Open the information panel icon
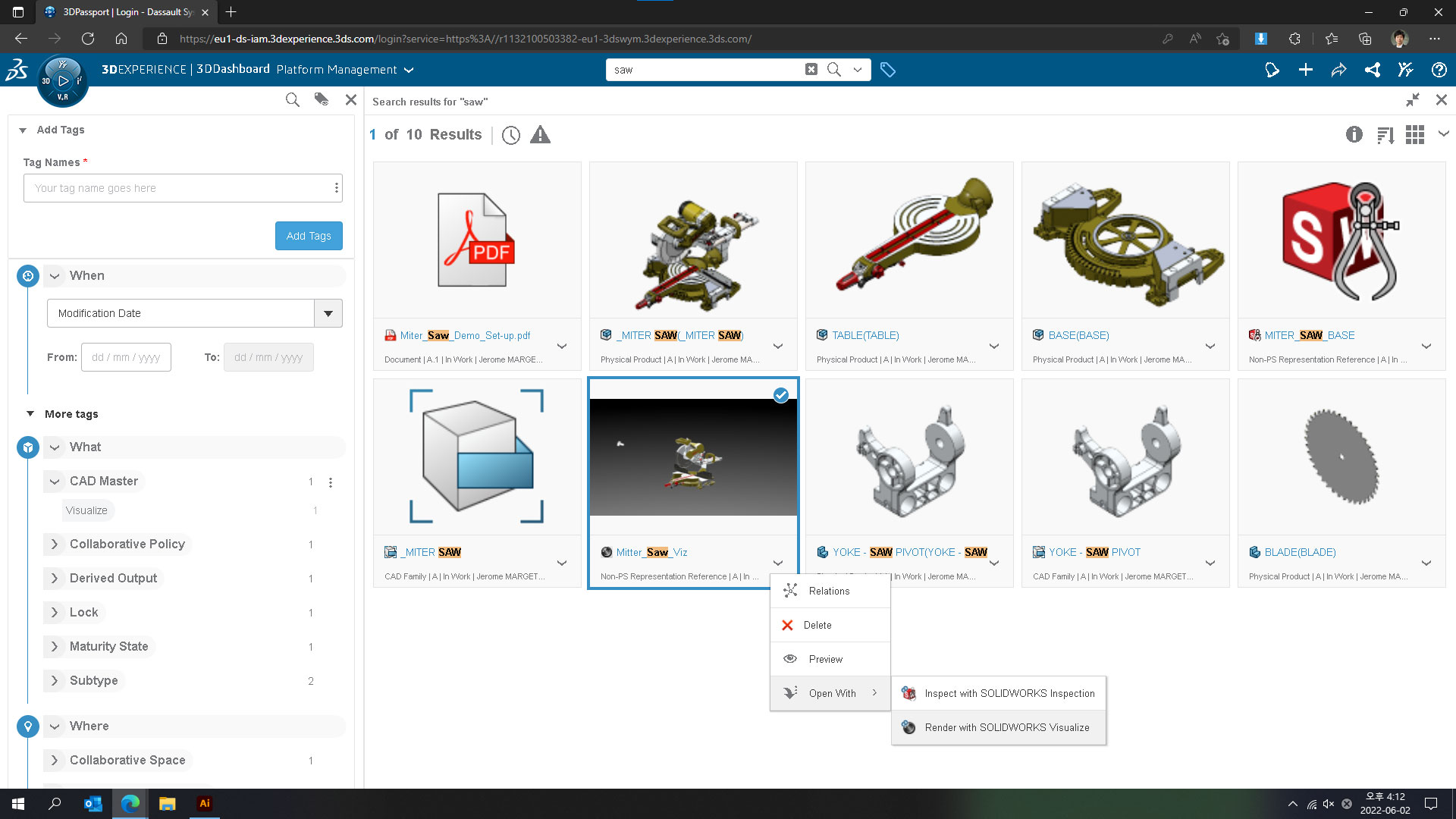 point(1354,135)
